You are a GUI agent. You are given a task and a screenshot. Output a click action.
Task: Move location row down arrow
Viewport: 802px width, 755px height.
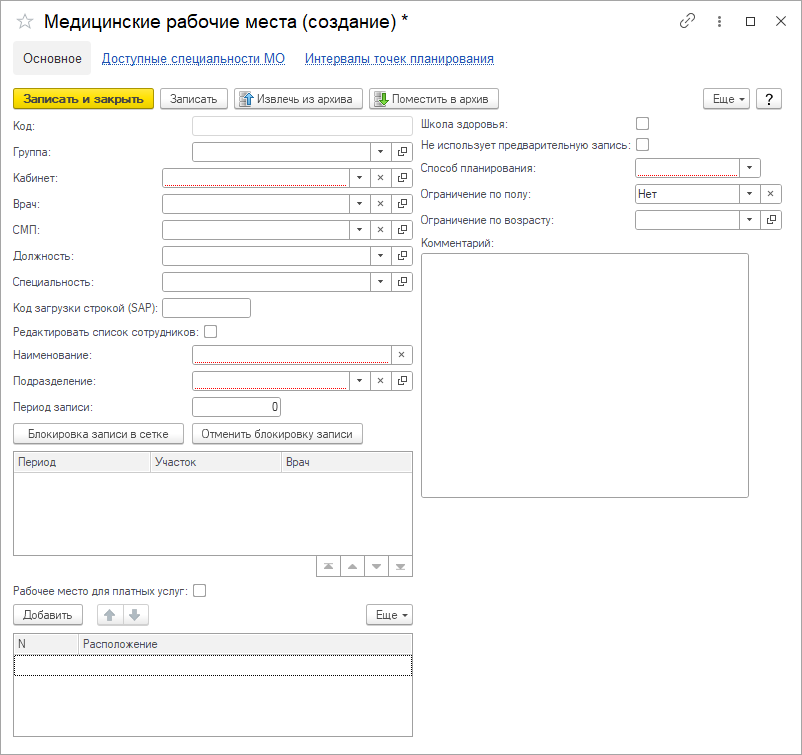134,615
